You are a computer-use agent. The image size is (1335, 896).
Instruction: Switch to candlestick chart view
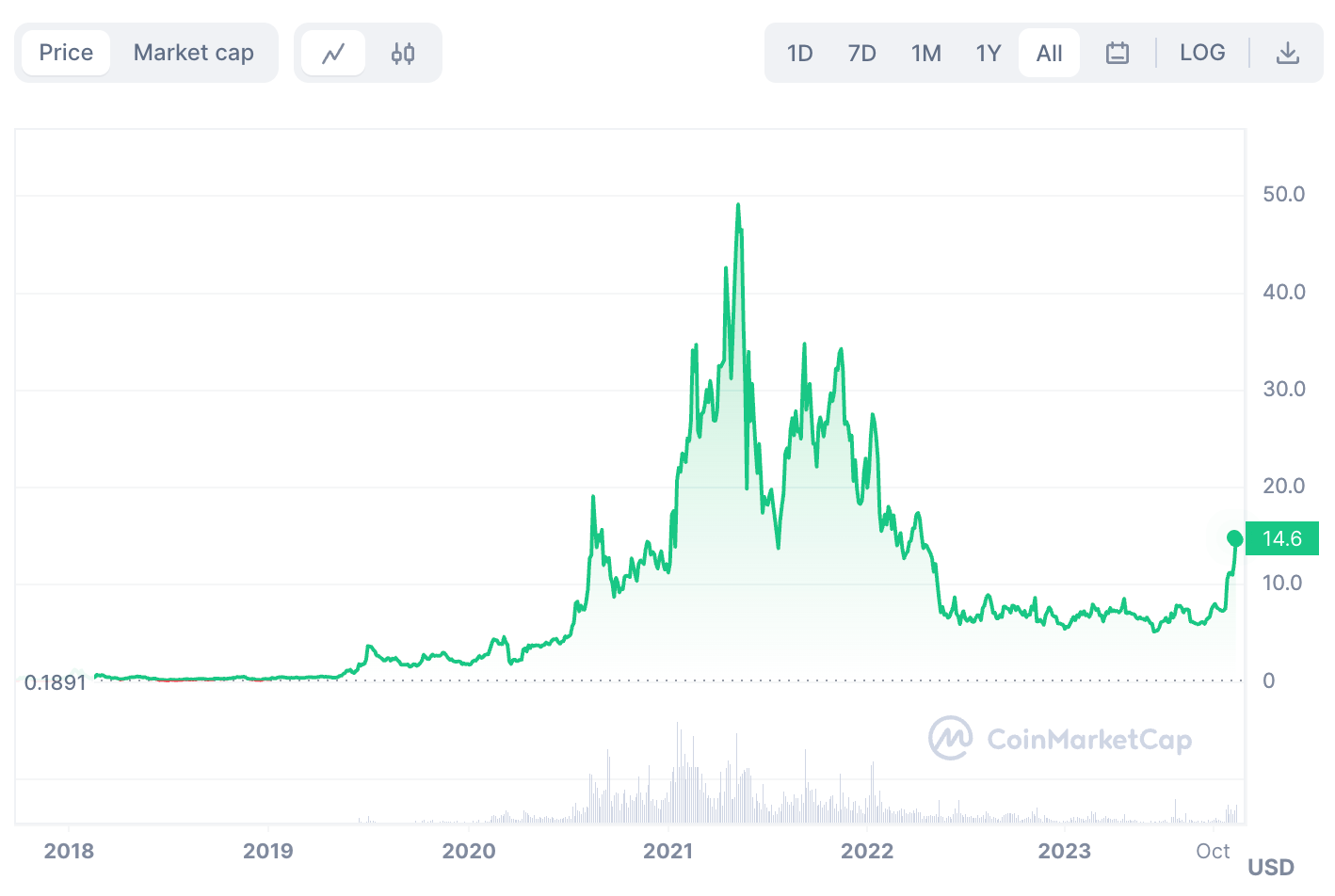click(403, 53)
